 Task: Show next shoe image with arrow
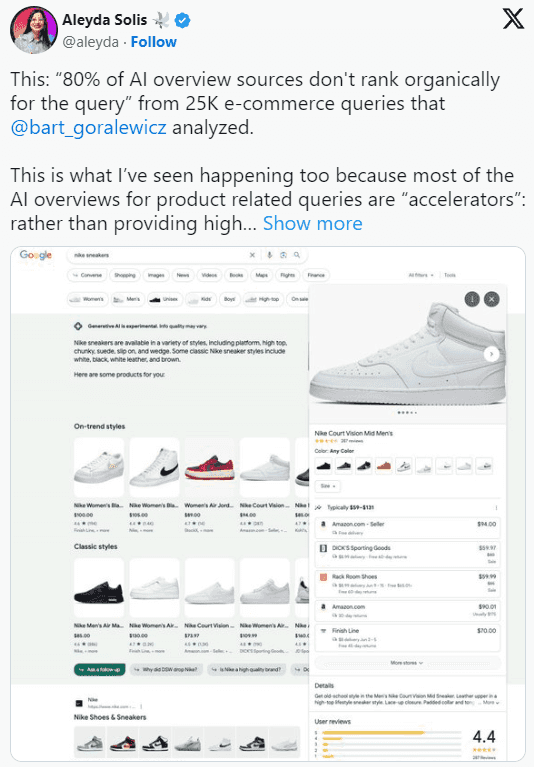tap(491, 354)
